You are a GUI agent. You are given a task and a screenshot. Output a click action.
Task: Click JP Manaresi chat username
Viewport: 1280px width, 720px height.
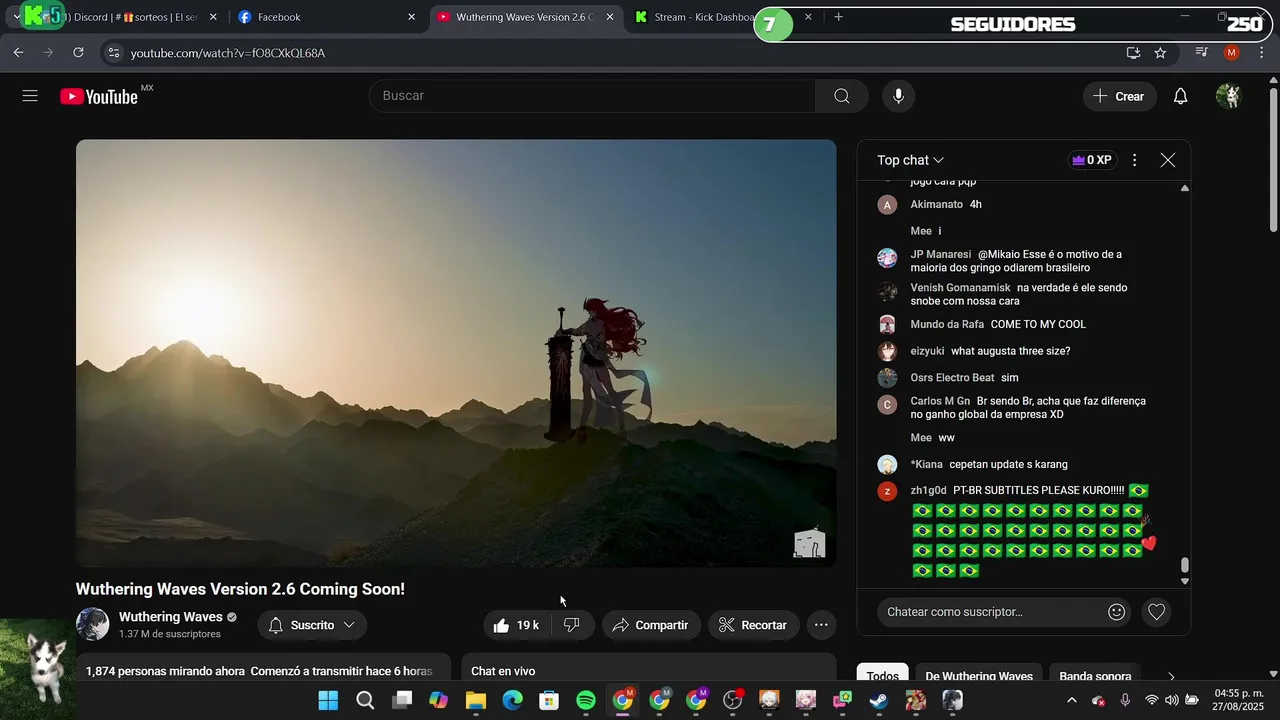pyautogui.click(x=941, y=254)
